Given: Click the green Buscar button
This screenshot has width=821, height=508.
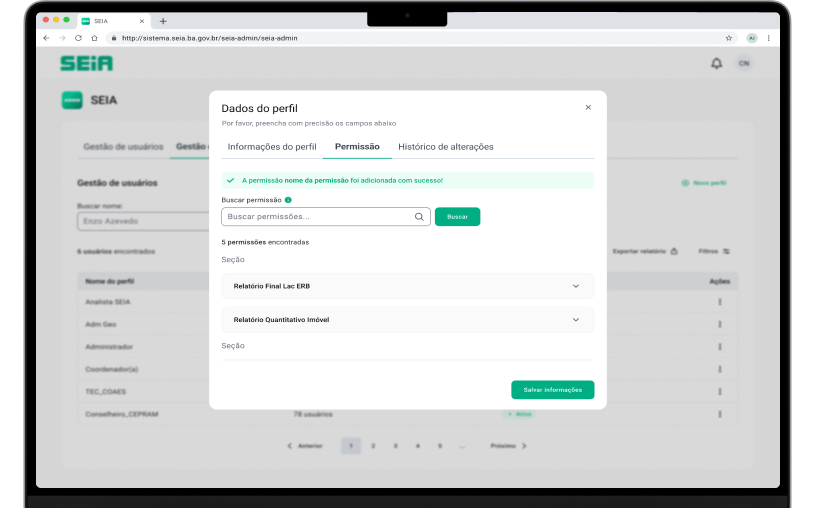Looking at the screenshot, I should click(457, 216).
